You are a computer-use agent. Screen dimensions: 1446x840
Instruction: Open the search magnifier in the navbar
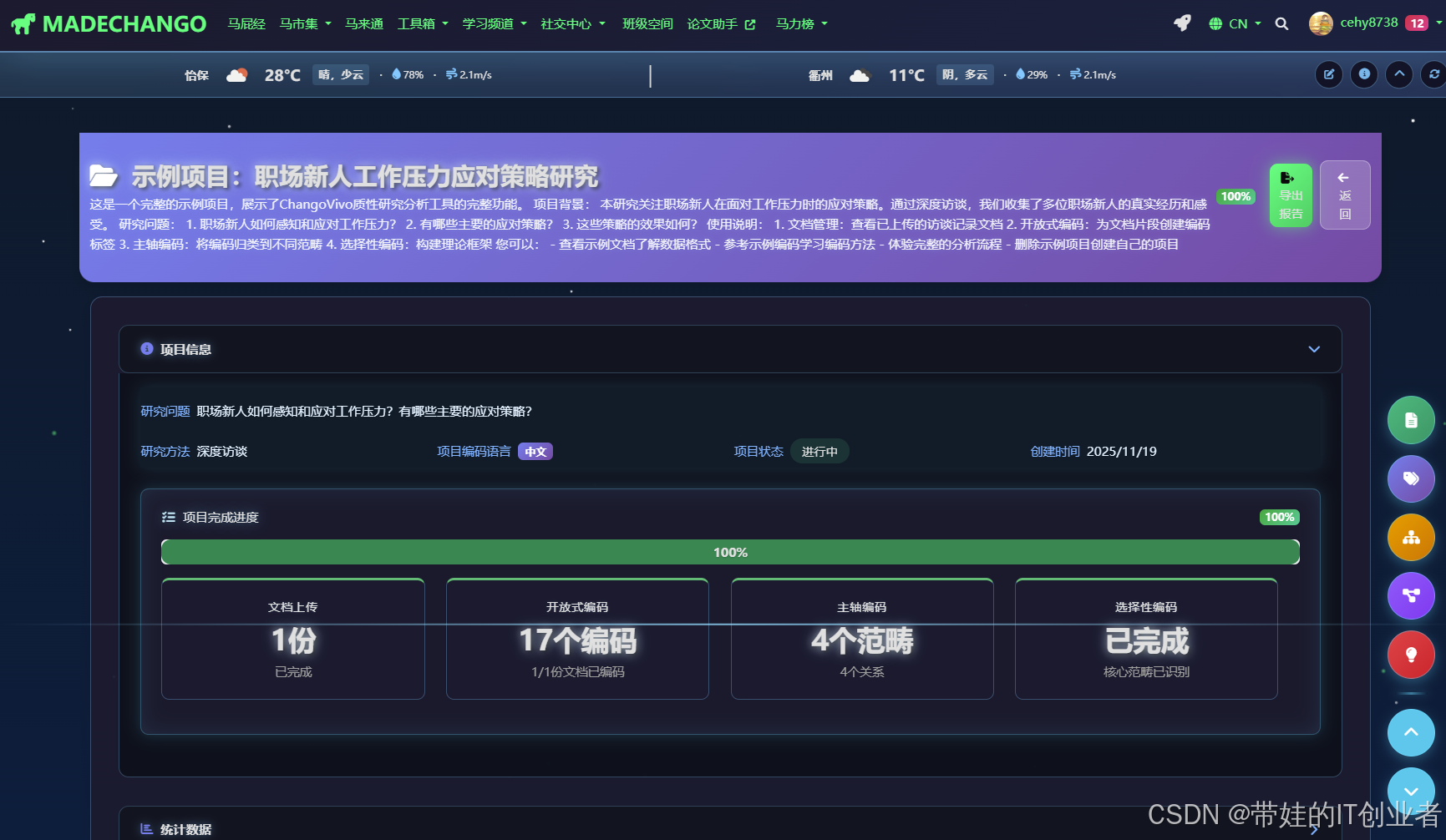click(x=1282, y=23)
